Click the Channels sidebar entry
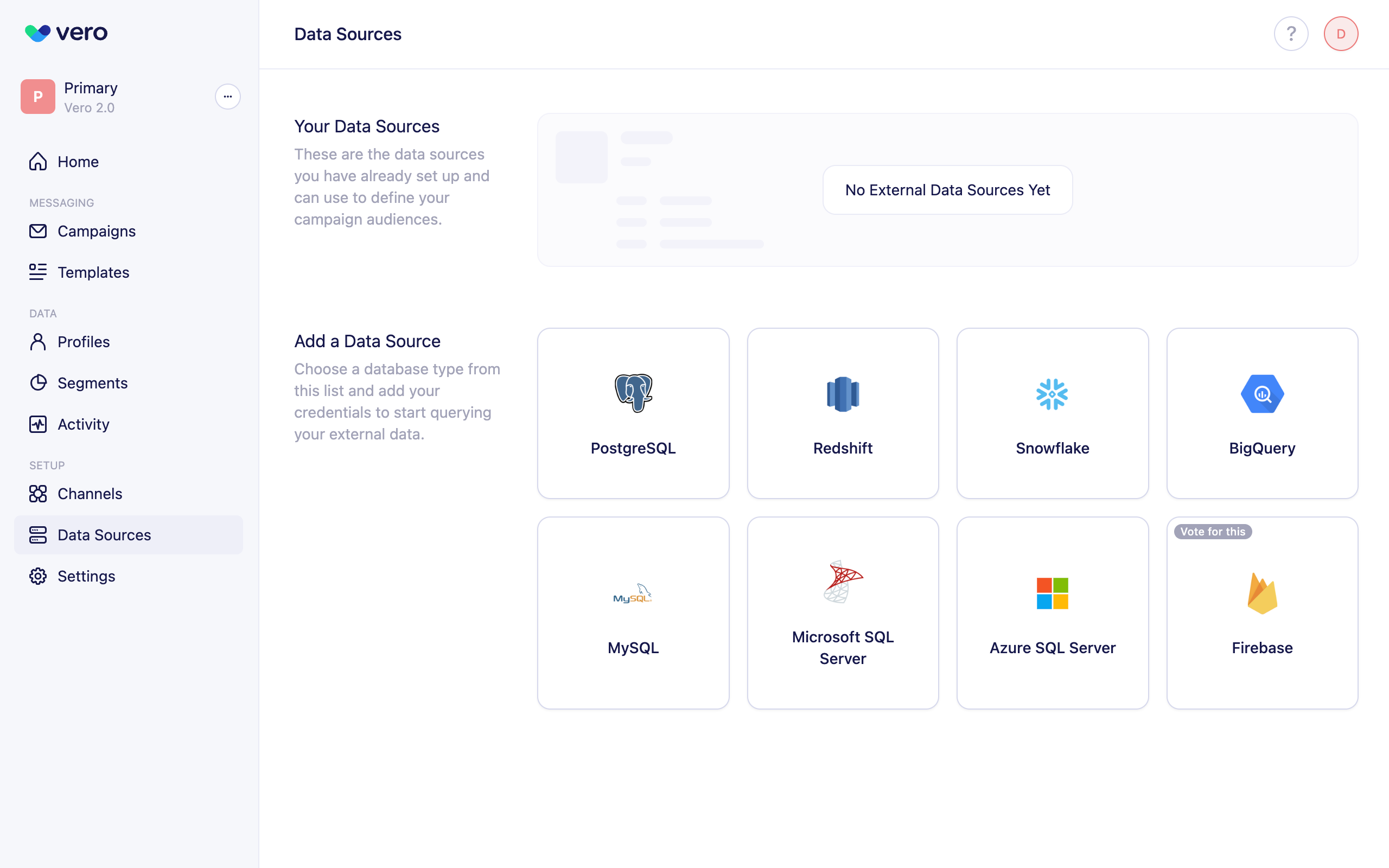This screenshot has height=868, width=1389. point(90,494)
